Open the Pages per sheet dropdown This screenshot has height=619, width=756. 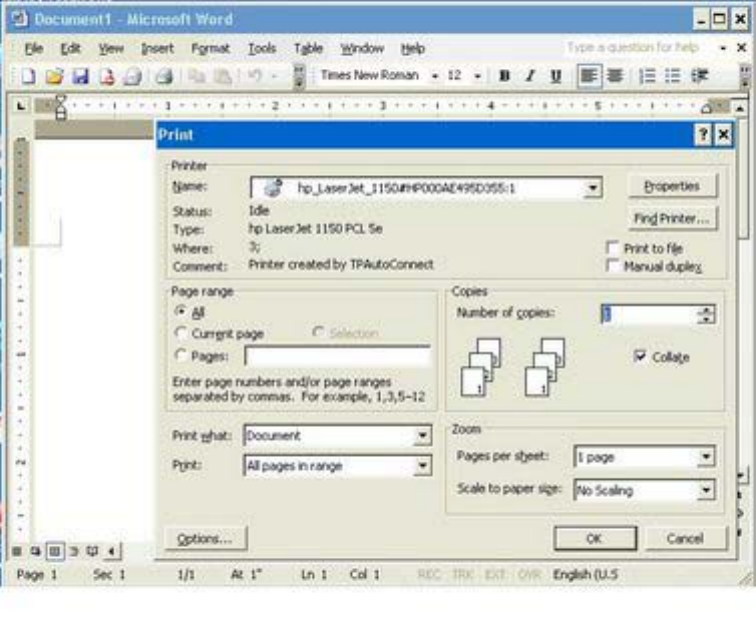click(x=706, y=457)
